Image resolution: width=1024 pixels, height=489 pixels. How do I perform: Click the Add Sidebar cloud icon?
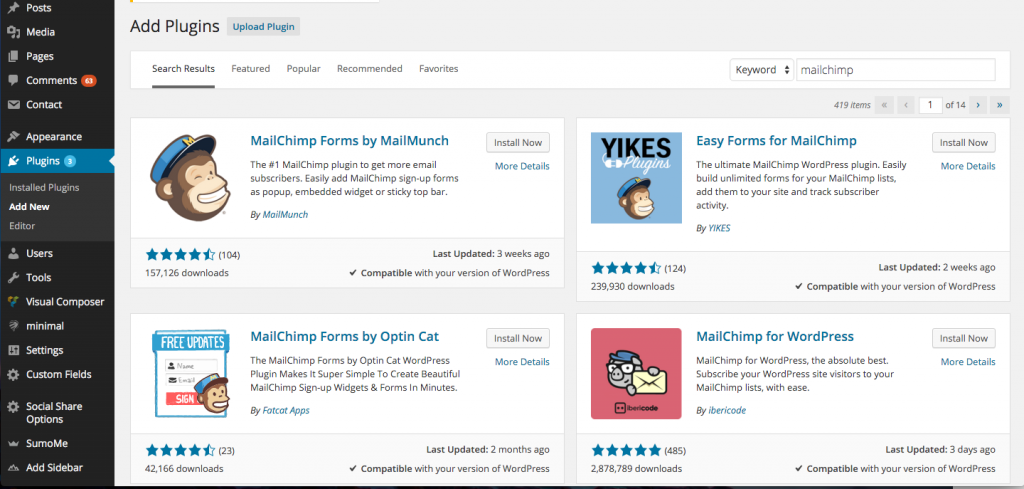(13, 467)
